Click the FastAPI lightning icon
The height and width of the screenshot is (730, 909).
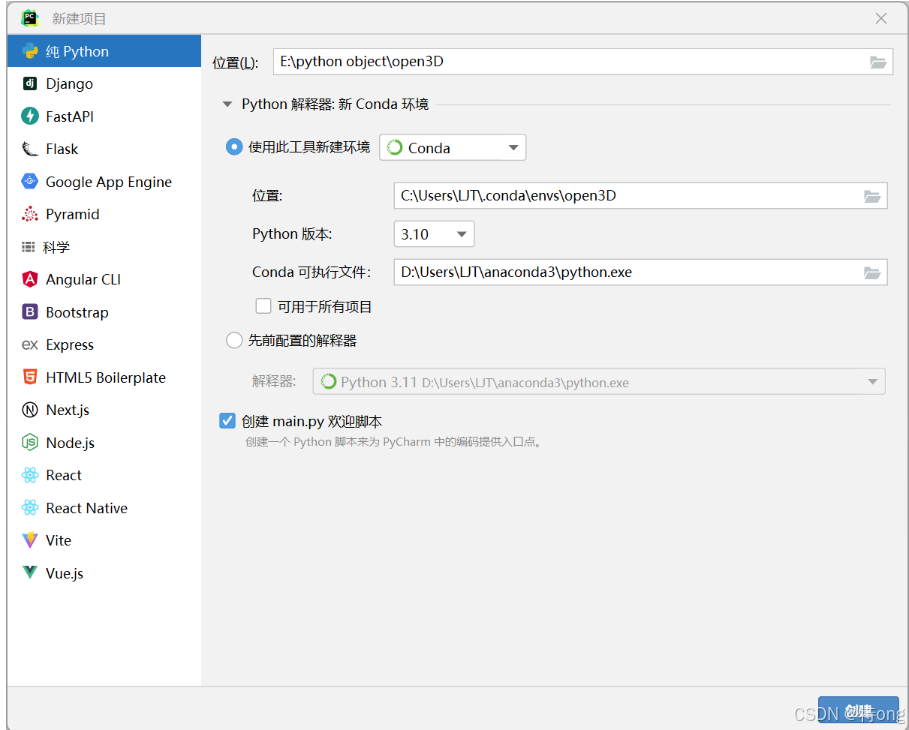[x=30, y=116]
